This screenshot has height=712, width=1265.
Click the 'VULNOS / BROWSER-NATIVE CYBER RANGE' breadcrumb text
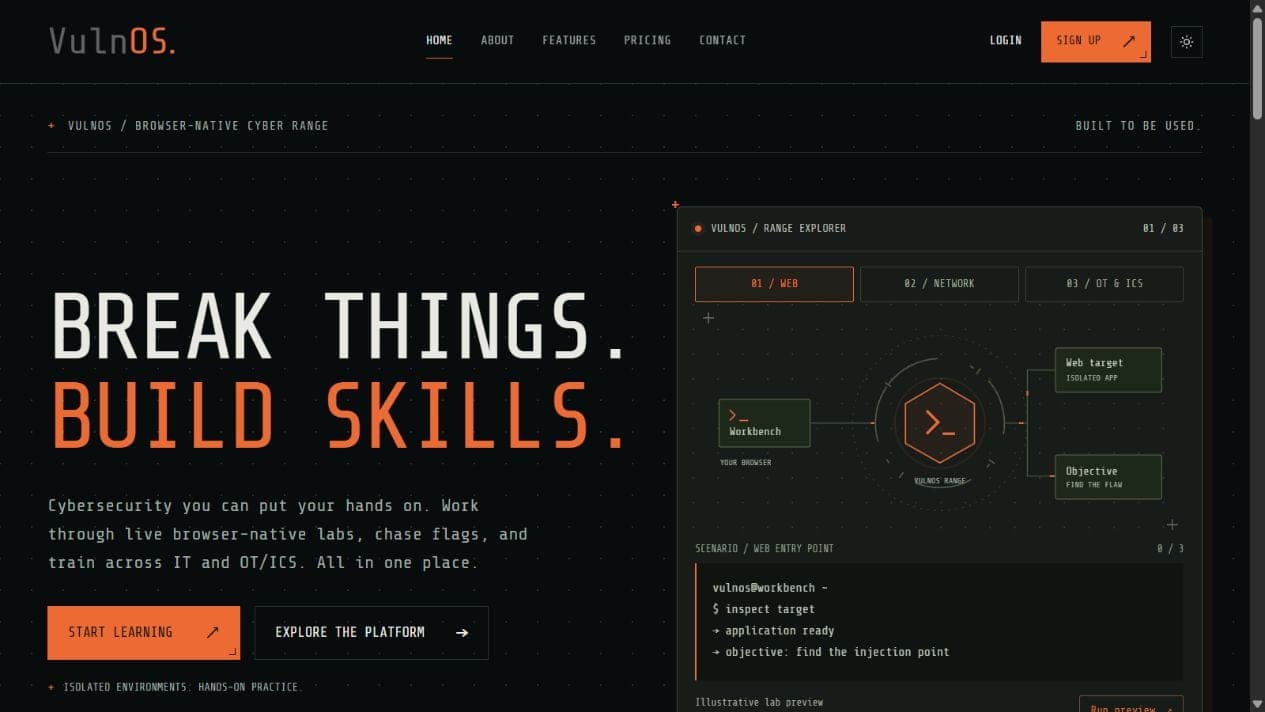pos(198,126)
